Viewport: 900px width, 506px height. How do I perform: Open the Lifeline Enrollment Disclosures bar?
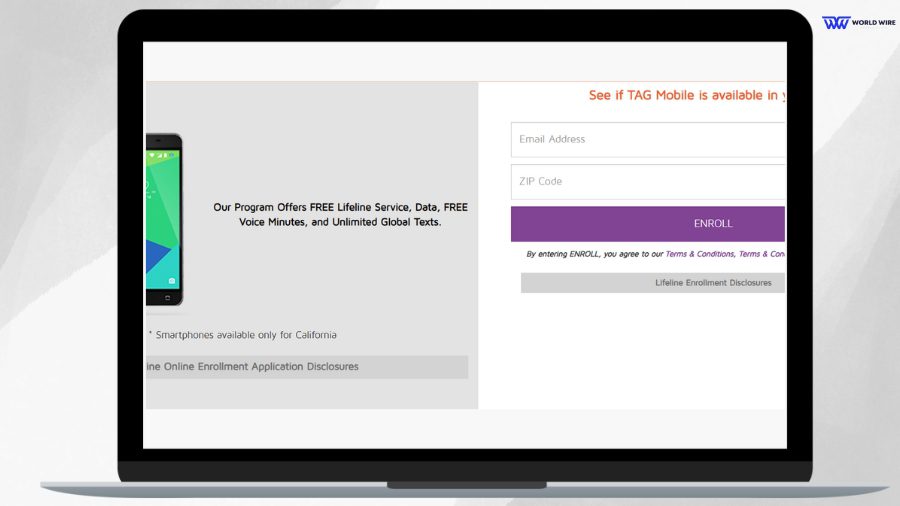(x=653, y=283)
